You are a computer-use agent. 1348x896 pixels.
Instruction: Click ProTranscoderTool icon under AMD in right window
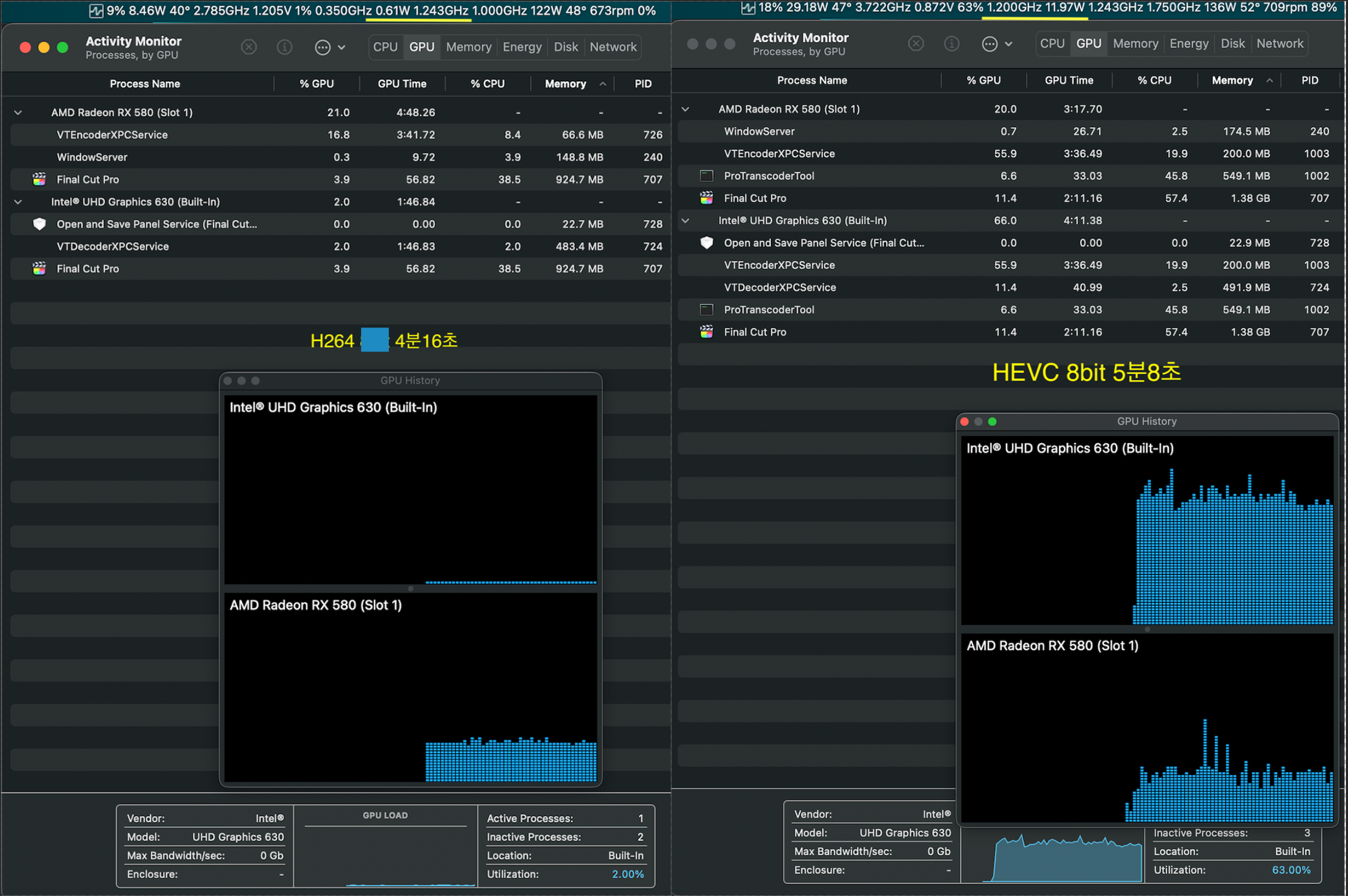point(706,176)
